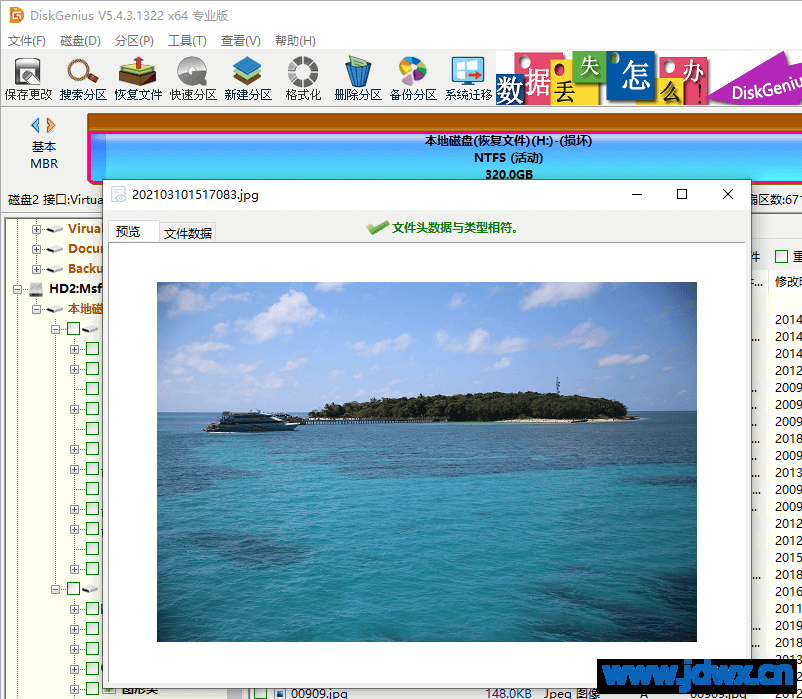Select the HD2:Msf disk icon in tree

[36, 289]
